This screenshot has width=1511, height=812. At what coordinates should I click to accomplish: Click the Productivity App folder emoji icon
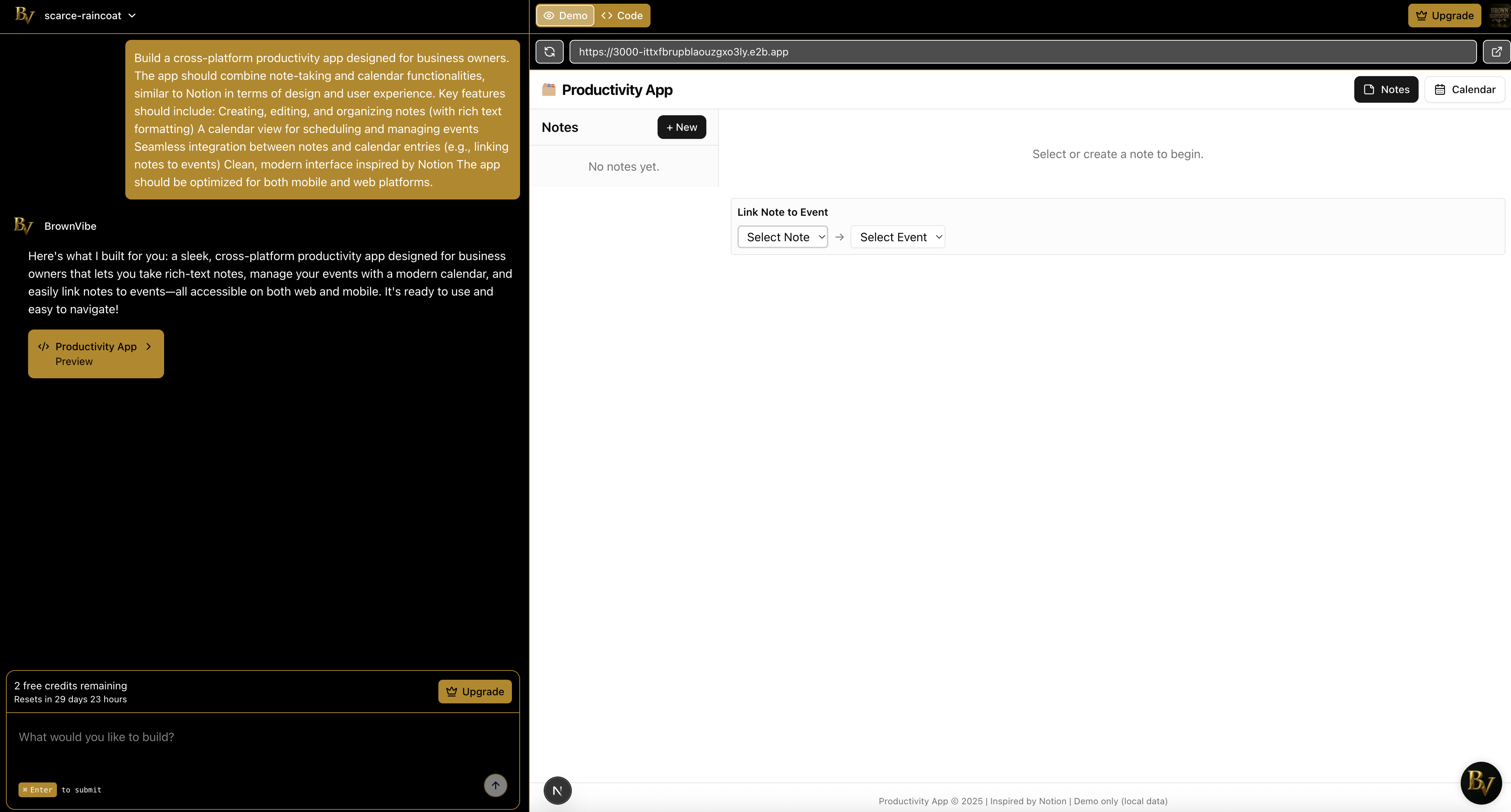(549, 89)
